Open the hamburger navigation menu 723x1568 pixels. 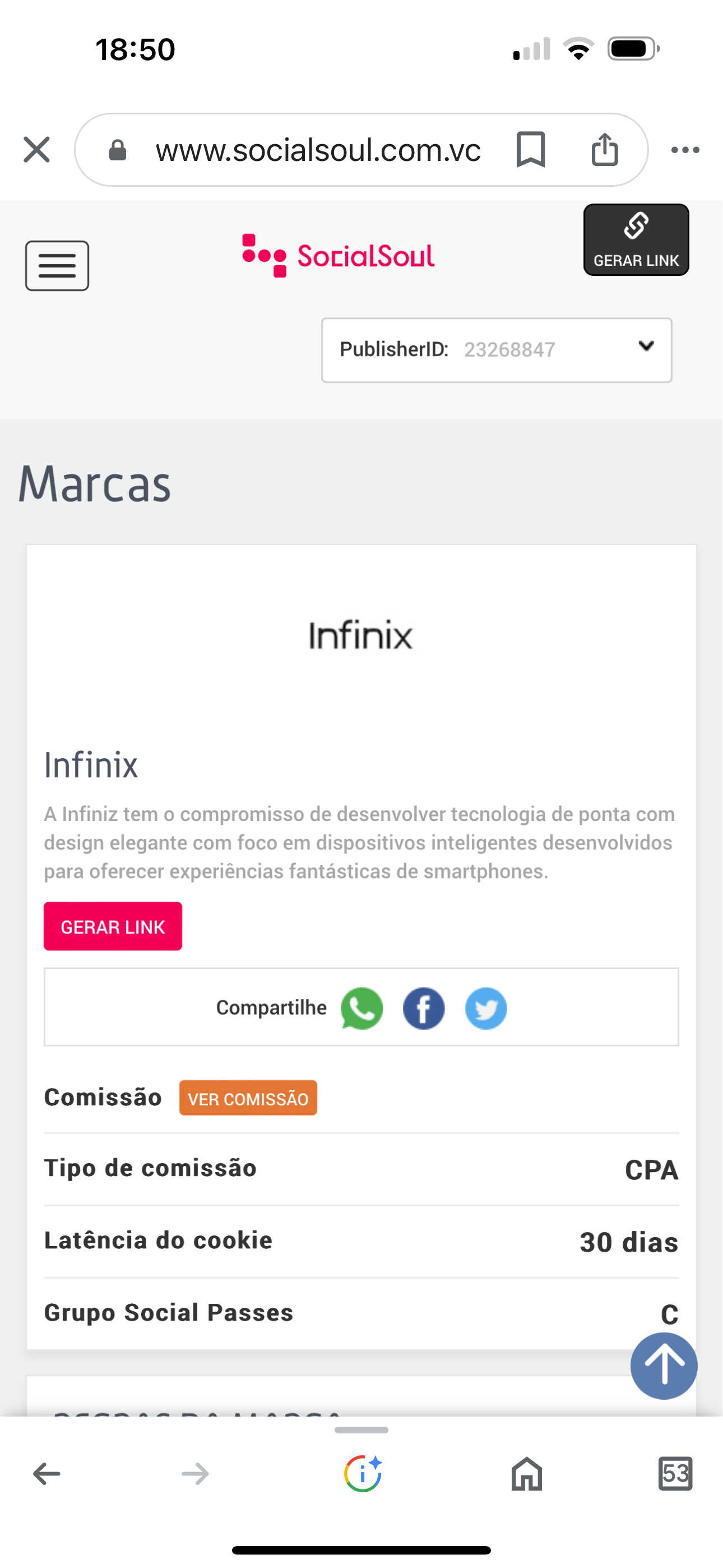57,266
